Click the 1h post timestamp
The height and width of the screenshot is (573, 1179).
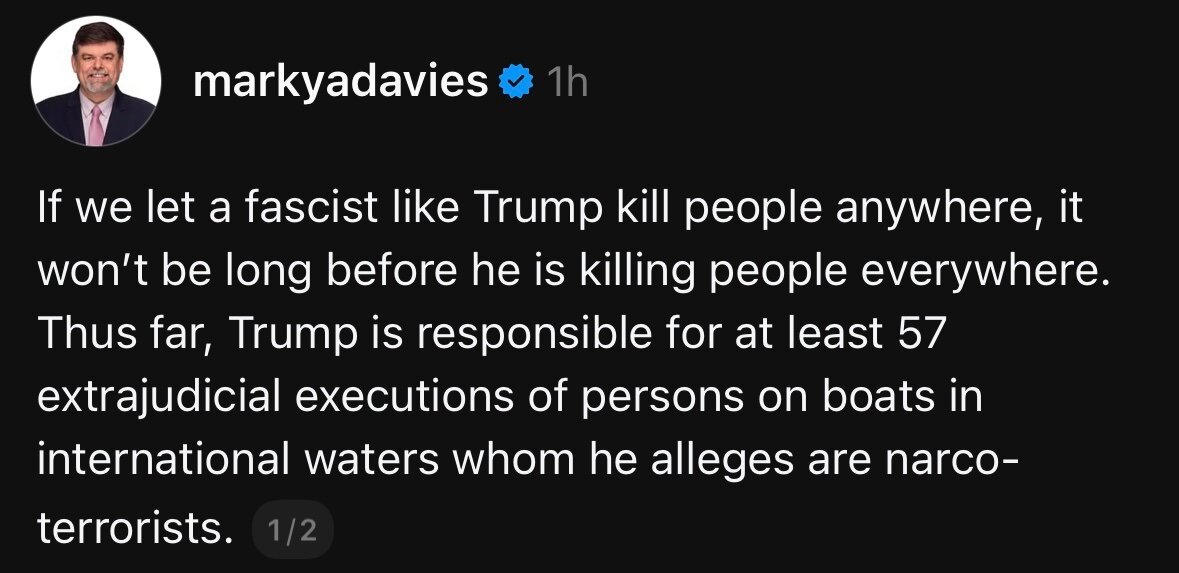click(x=568, y=82)
